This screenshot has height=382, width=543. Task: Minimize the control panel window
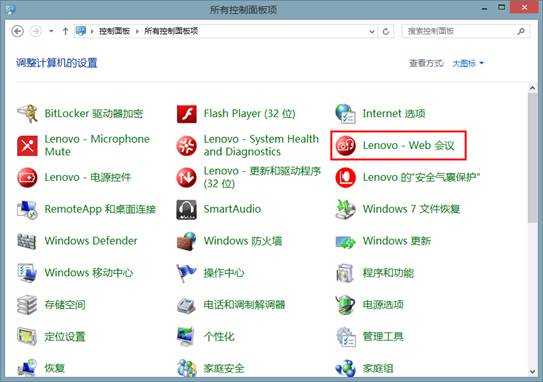[484, 9]
